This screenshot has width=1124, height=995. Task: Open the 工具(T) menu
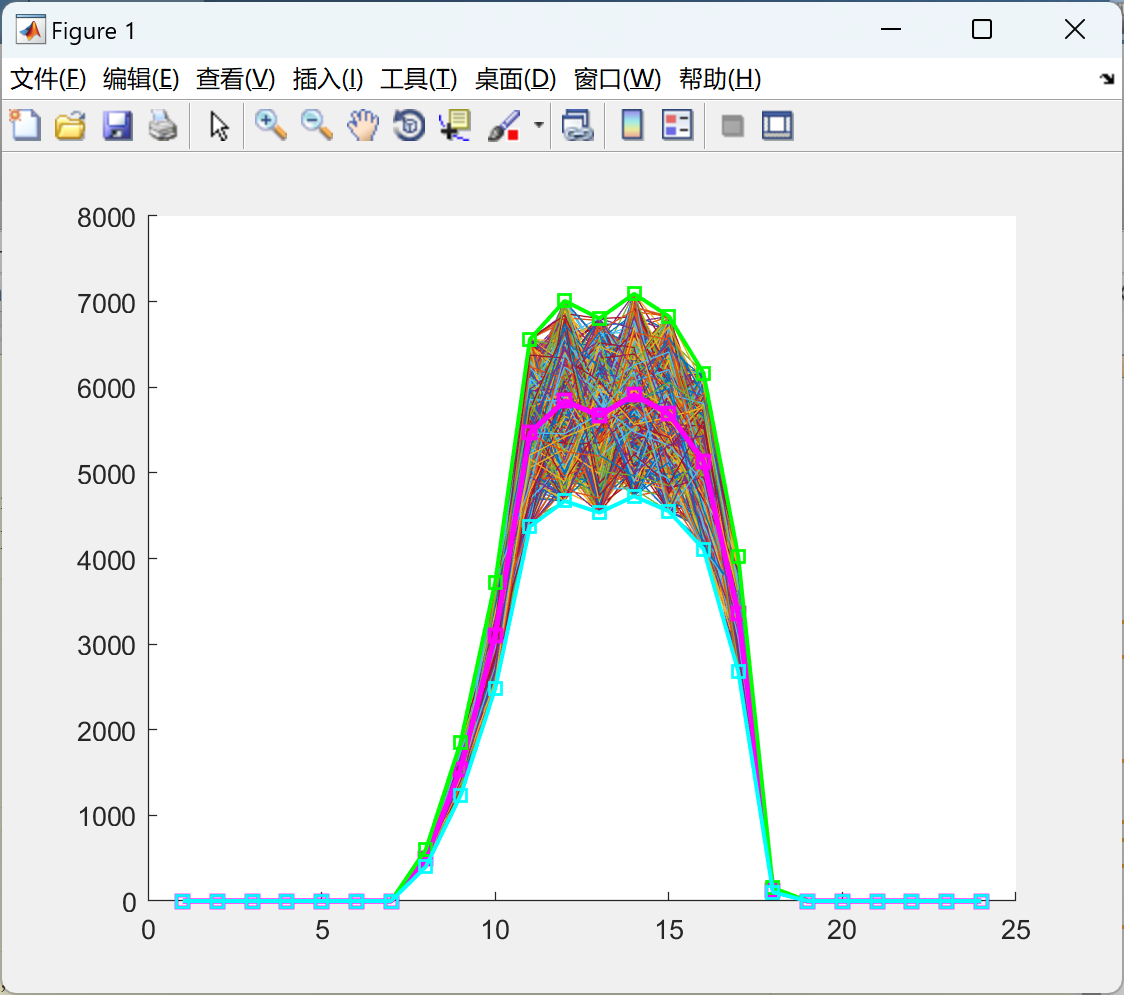419,79
